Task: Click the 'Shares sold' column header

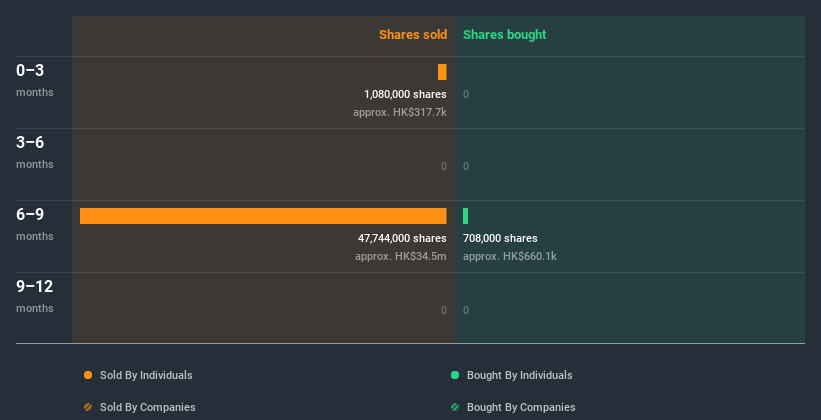Action: [413, 35]
